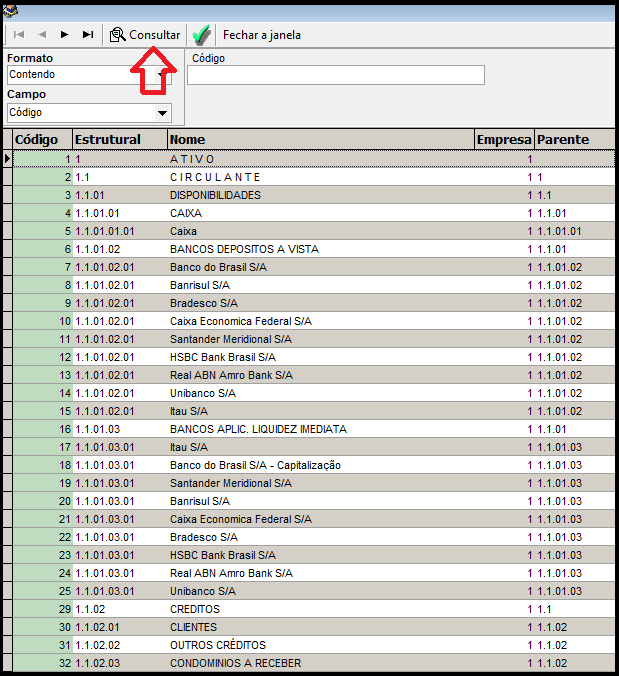The width and height of the screenshot is (619, 676).
Task: Go to the first record
Action: 19,35
